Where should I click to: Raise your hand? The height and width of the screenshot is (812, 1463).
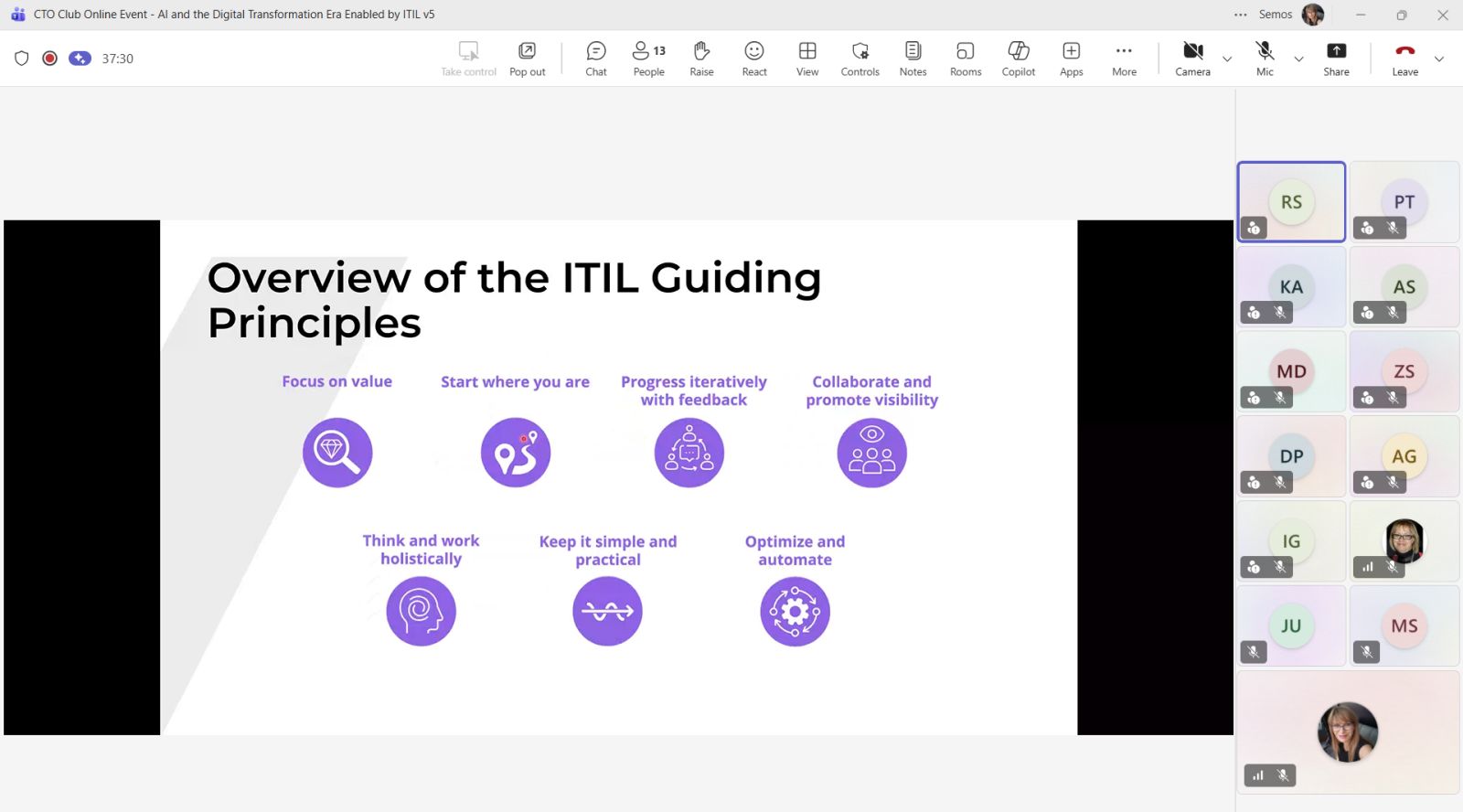(x=701, y=59)
